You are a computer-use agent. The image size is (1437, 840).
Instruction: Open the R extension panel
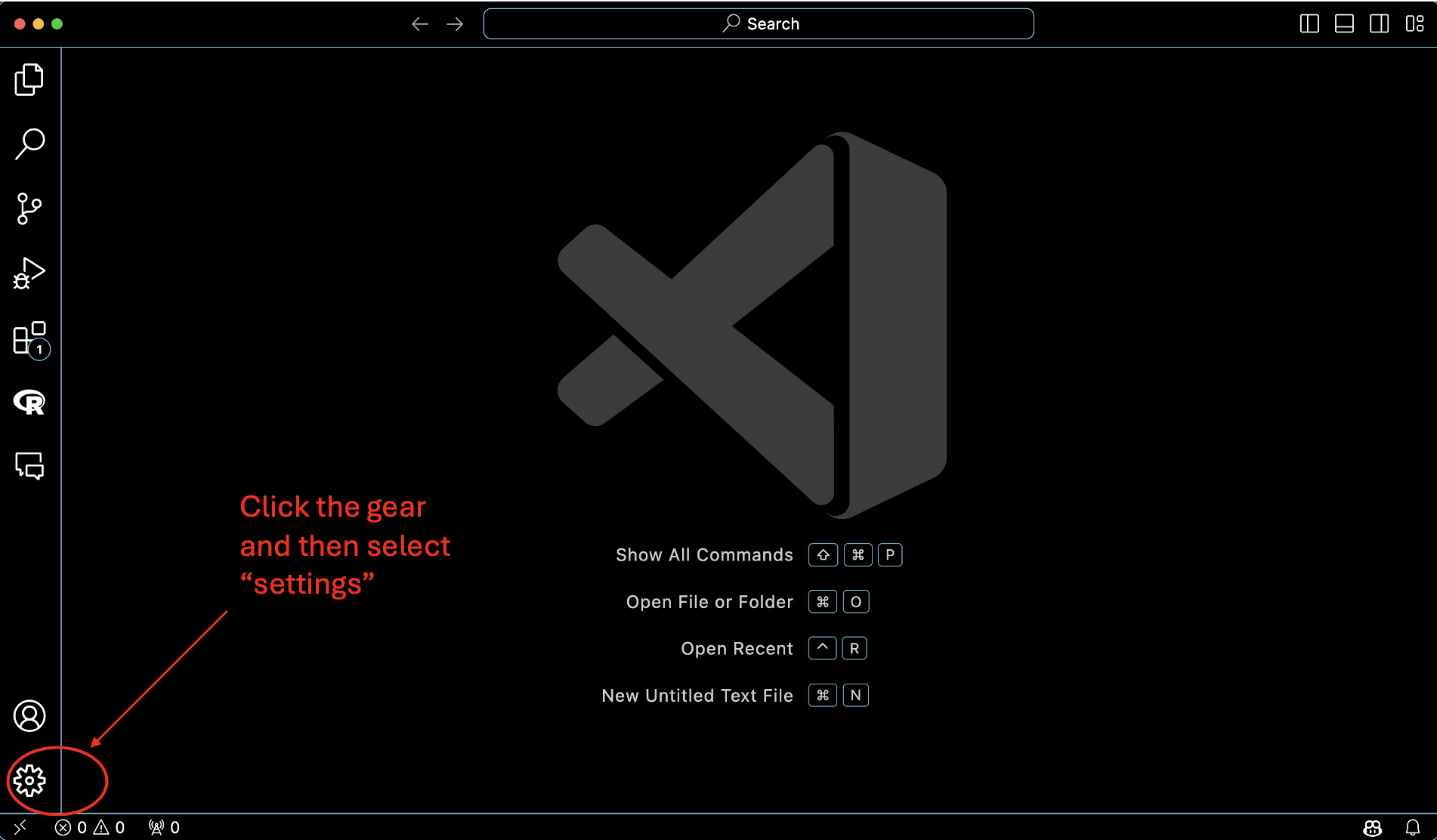[29, 402]
